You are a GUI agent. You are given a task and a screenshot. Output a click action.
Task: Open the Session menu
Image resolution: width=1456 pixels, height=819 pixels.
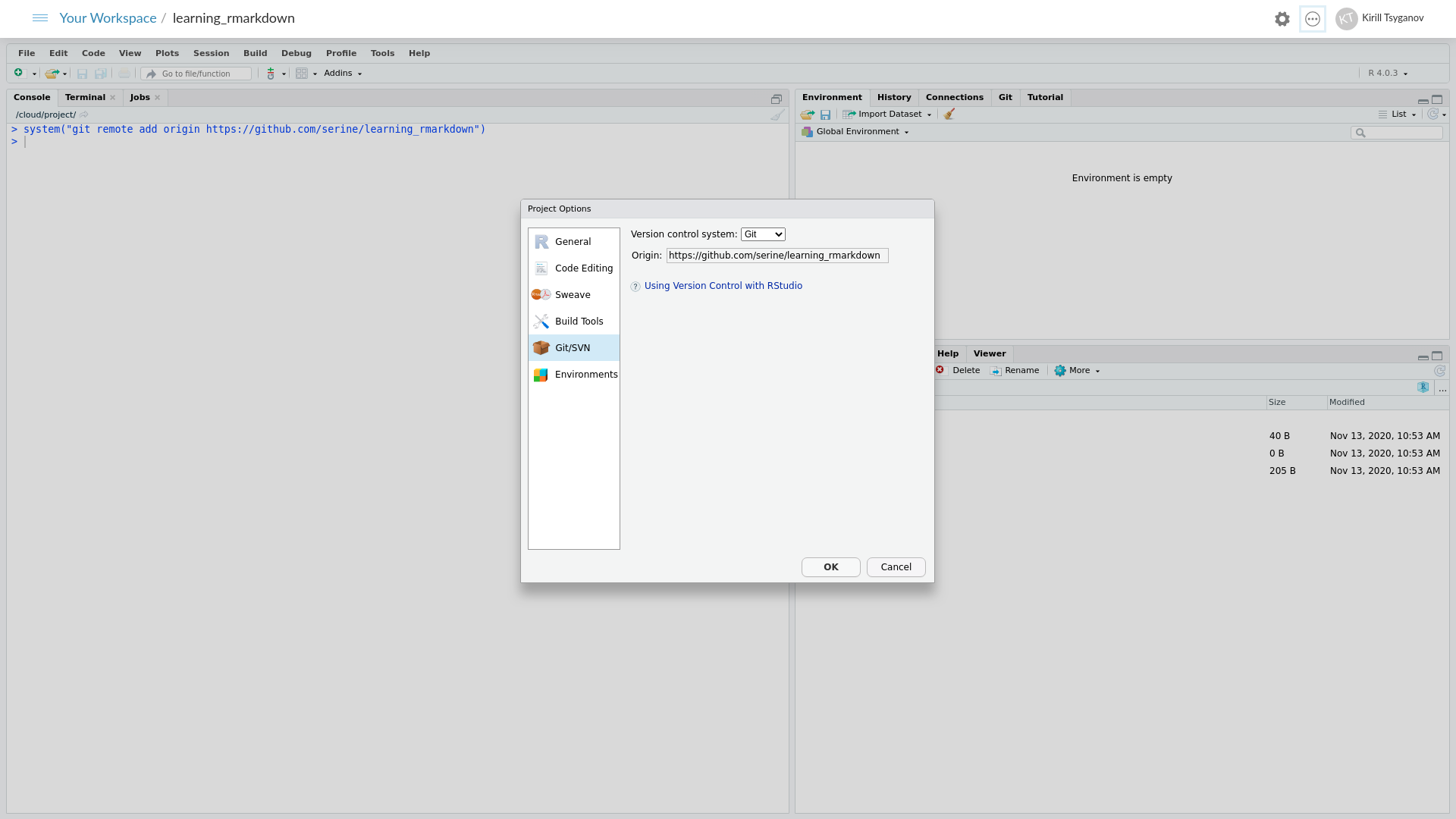[211, 53]
